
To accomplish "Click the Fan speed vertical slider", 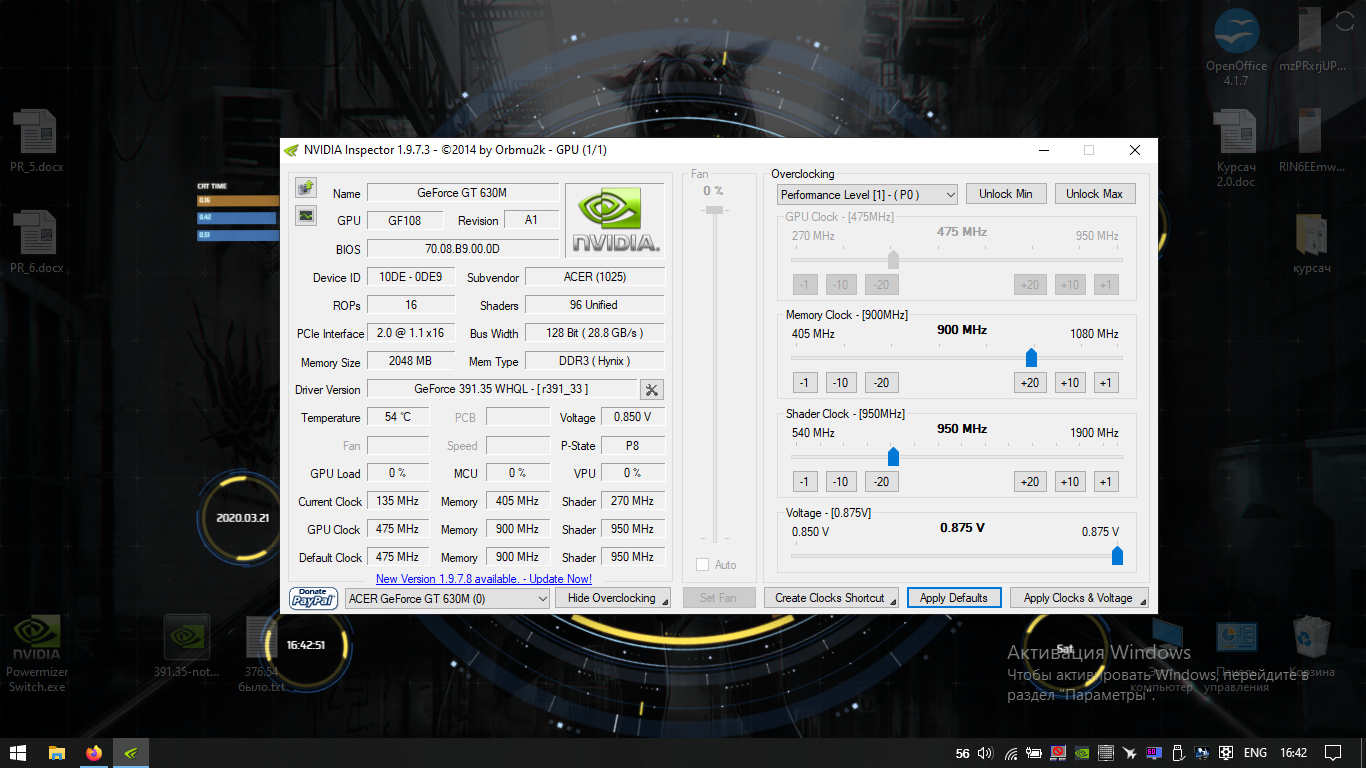I will [x=714, y=210].
